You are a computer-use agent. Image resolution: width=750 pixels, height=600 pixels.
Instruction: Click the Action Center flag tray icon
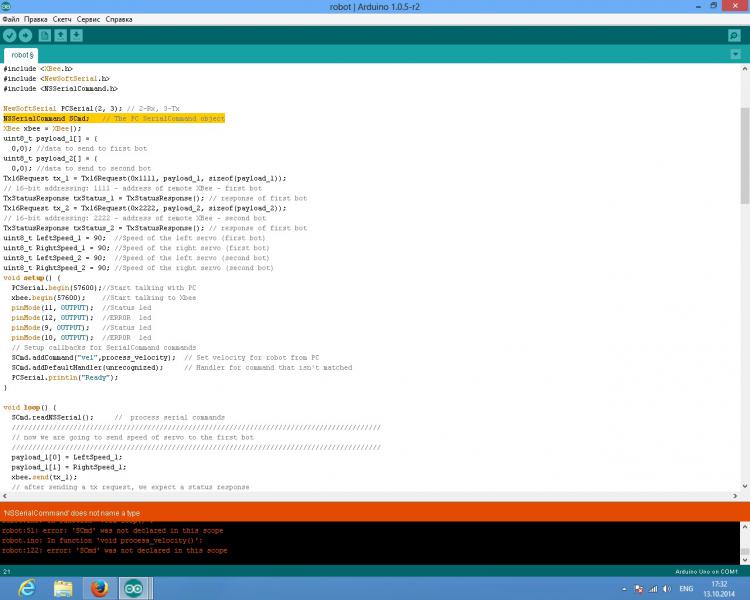639,589
